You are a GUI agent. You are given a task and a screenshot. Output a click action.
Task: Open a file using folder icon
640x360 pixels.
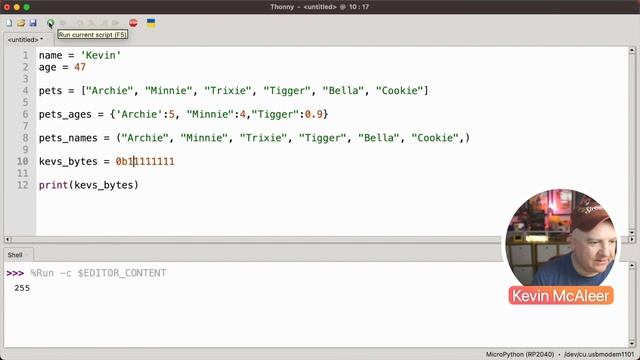pos(21,23)
